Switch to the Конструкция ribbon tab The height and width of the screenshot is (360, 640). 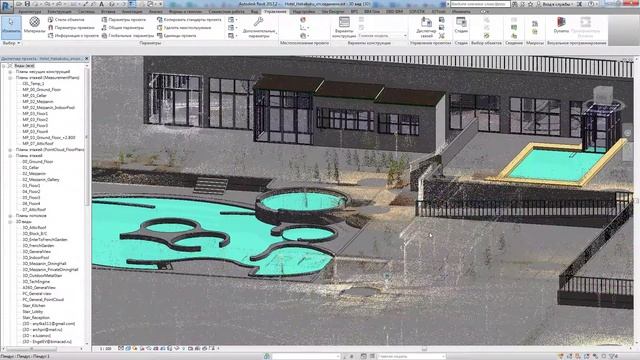[x=60, y=12]
